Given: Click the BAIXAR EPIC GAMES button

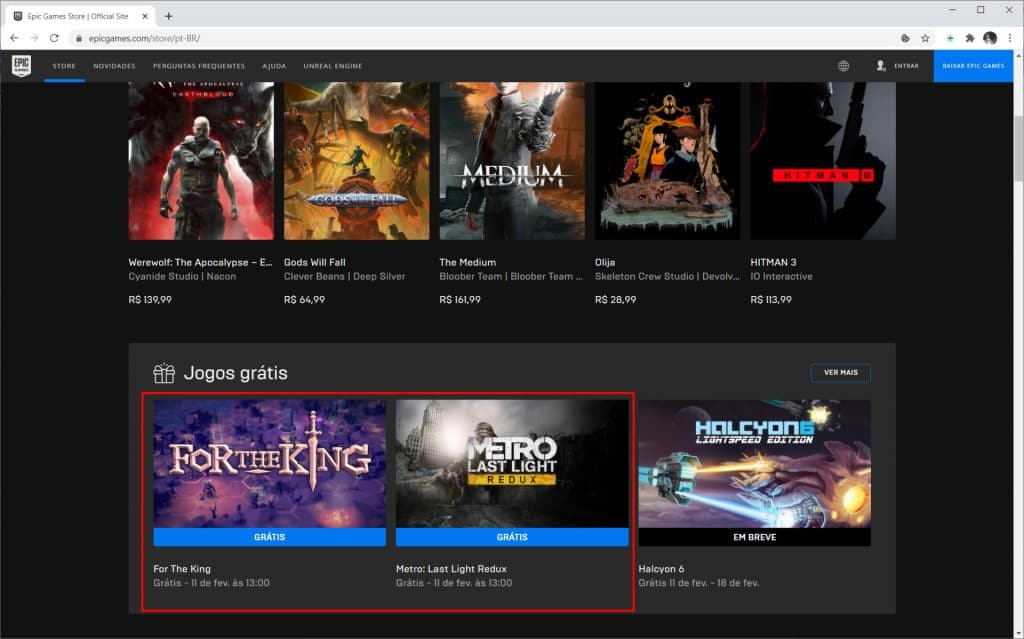Looking at the screenshot, I should [973, 66].
